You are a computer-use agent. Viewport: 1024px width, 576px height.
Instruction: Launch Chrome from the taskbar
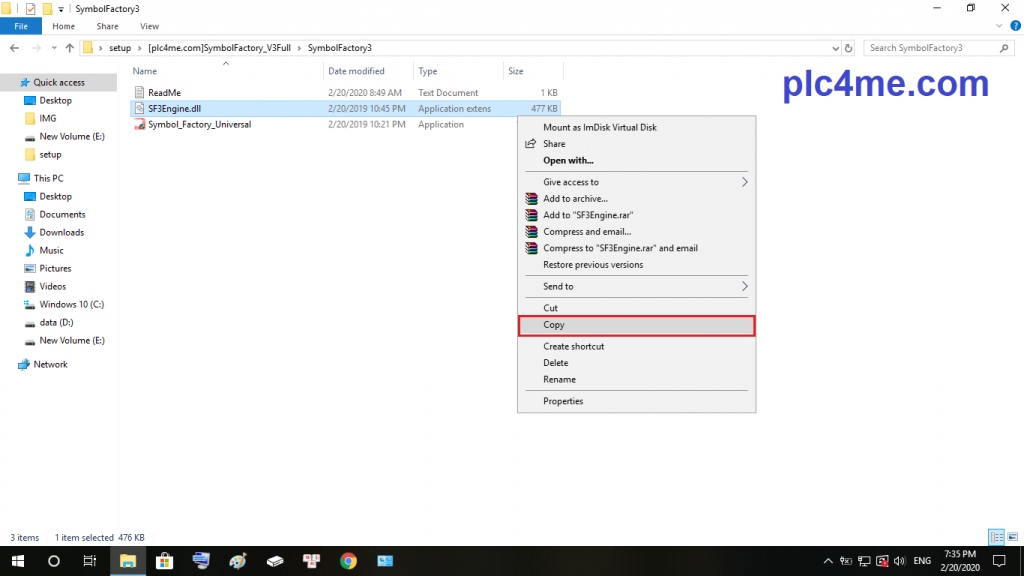348,561
